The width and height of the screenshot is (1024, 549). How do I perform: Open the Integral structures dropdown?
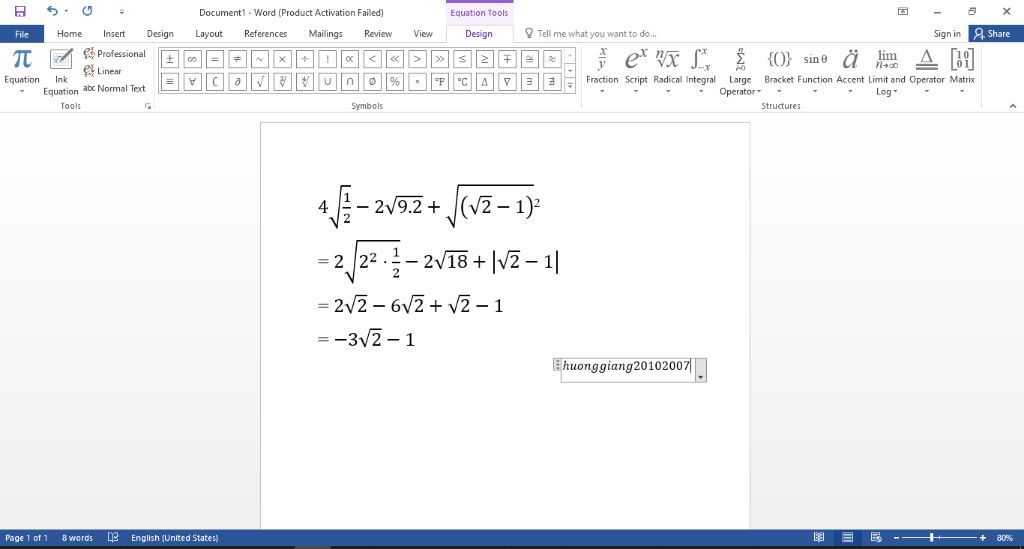tap(701, 71)
